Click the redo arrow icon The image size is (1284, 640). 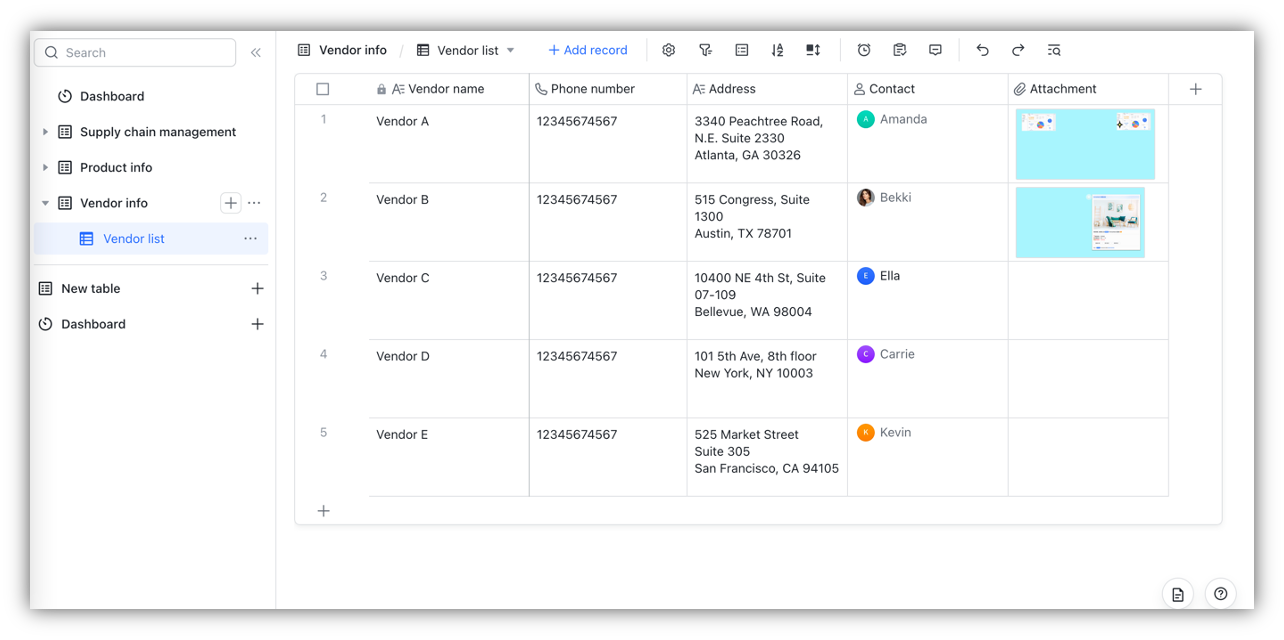point(1018,50)
